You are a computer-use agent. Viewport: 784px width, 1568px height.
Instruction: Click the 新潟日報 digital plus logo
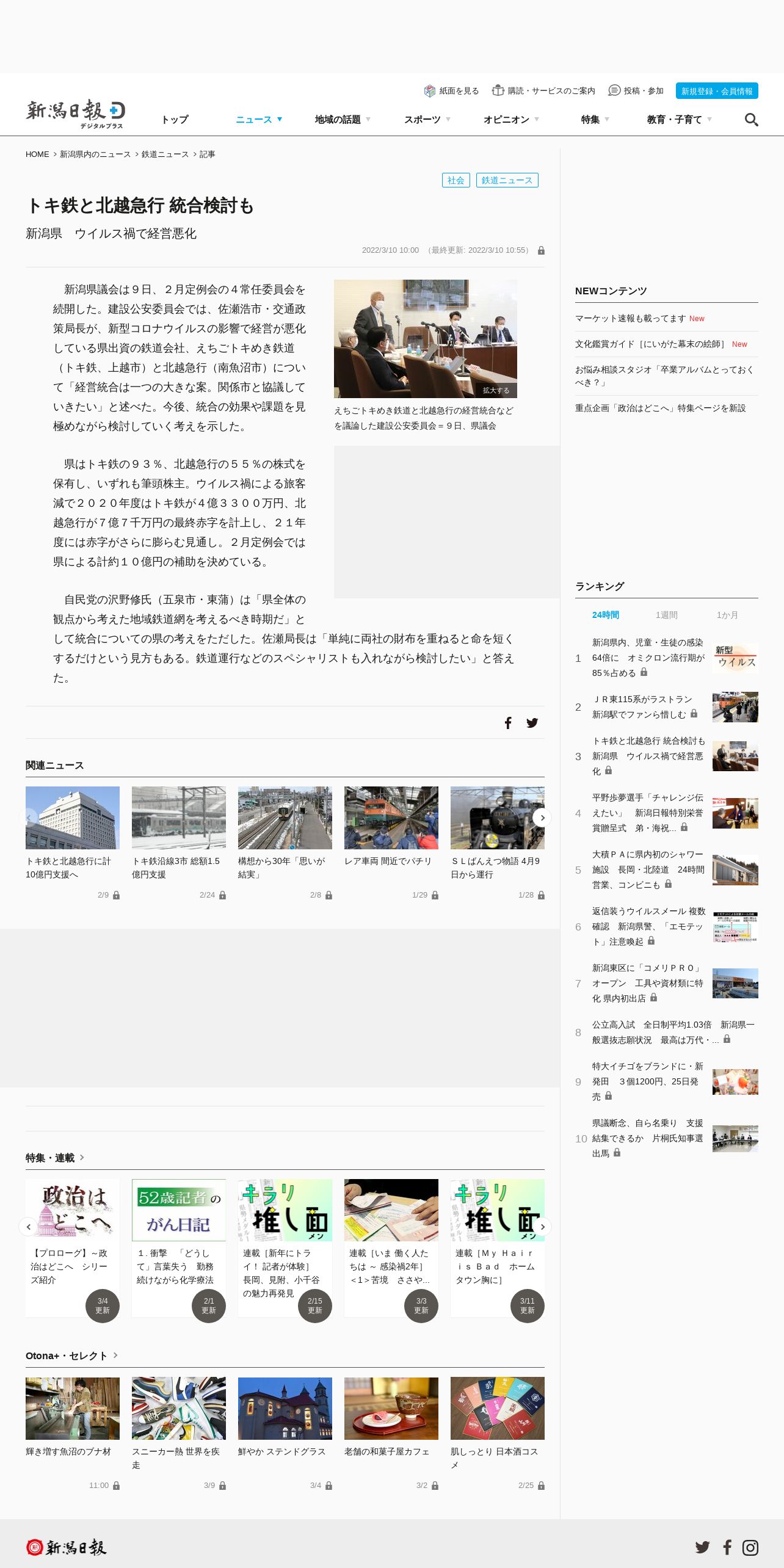[76, 114]
